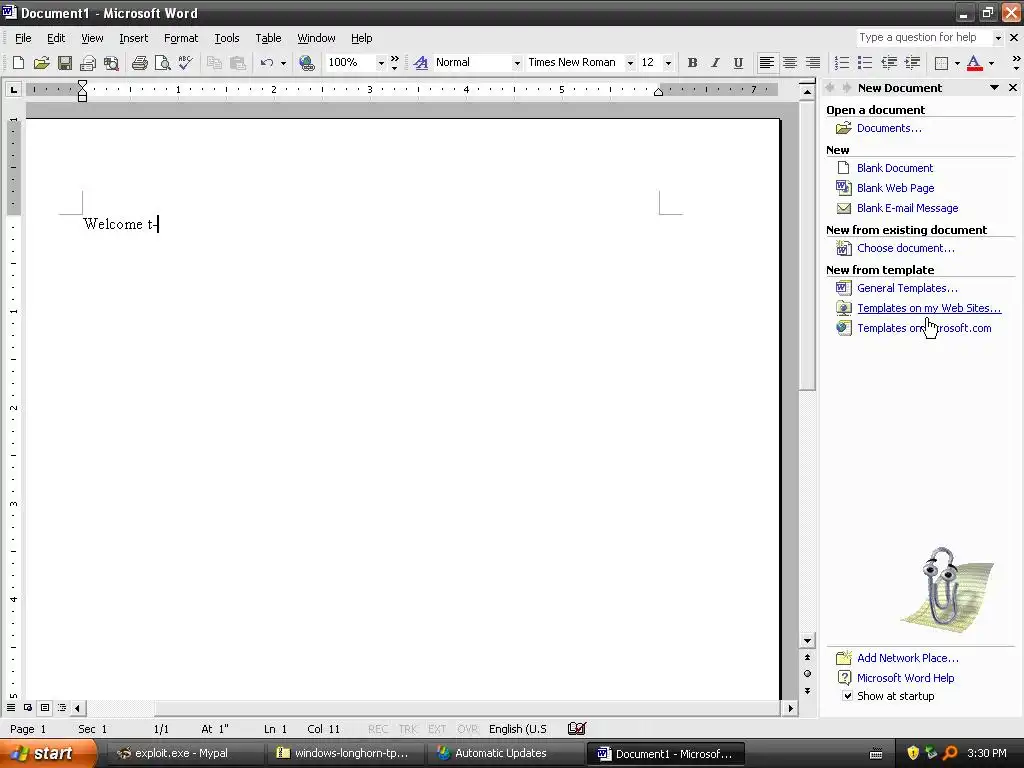Click the Blank Document link

pyautogui.click(x=895, y=168)
